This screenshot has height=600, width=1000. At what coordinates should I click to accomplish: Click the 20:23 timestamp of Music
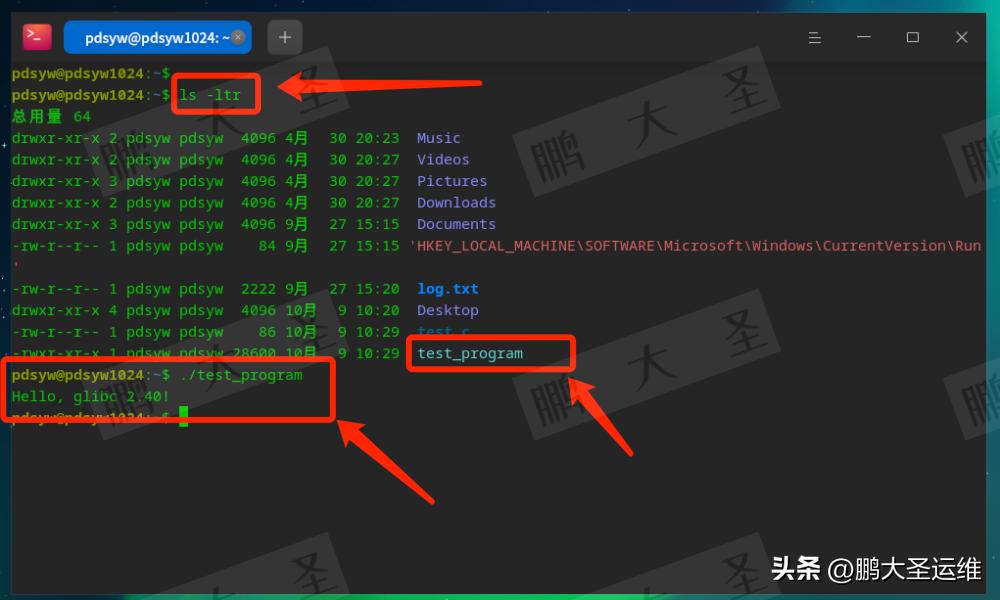click(378, 138)
